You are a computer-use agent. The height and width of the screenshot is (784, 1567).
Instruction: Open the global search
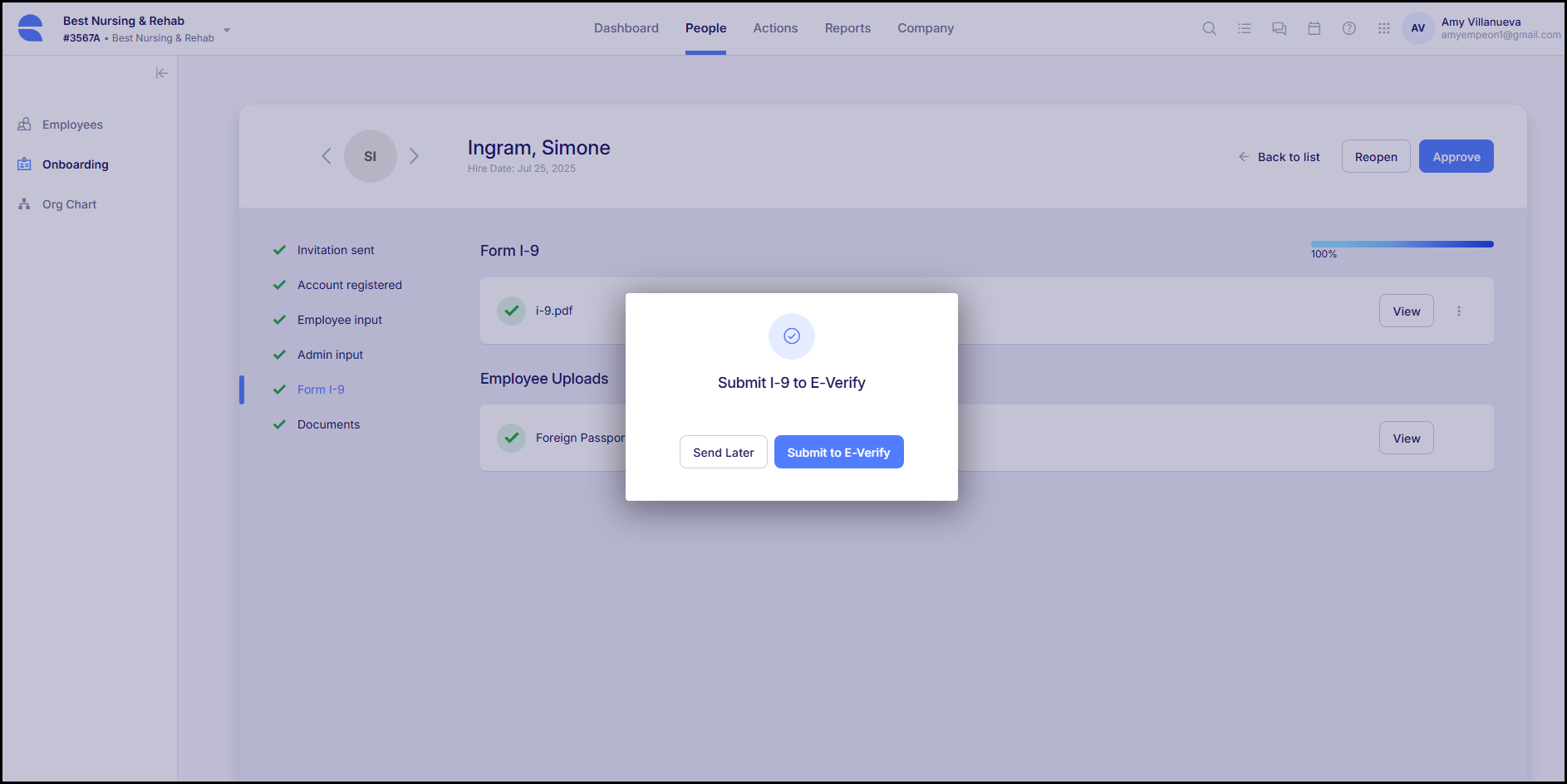pos(1209,27)
